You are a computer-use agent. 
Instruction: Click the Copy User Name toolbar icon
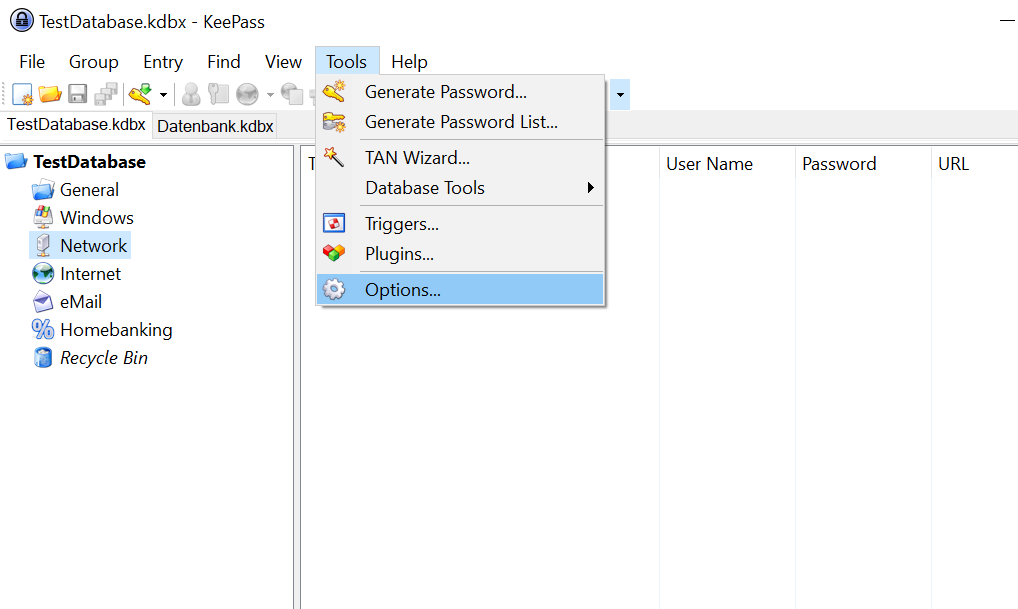pos(191,95)
